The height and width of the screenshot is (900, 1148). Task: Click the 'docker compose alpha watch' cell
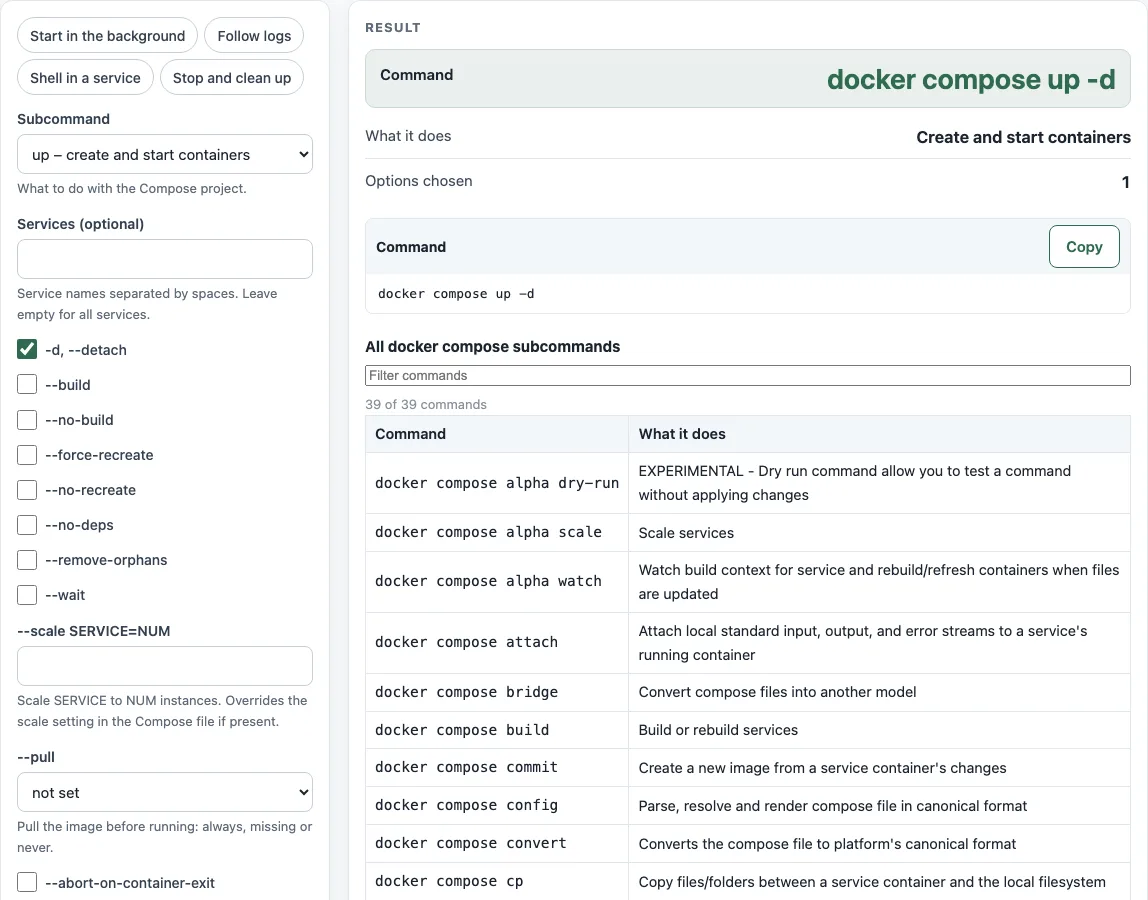(496, 581)
